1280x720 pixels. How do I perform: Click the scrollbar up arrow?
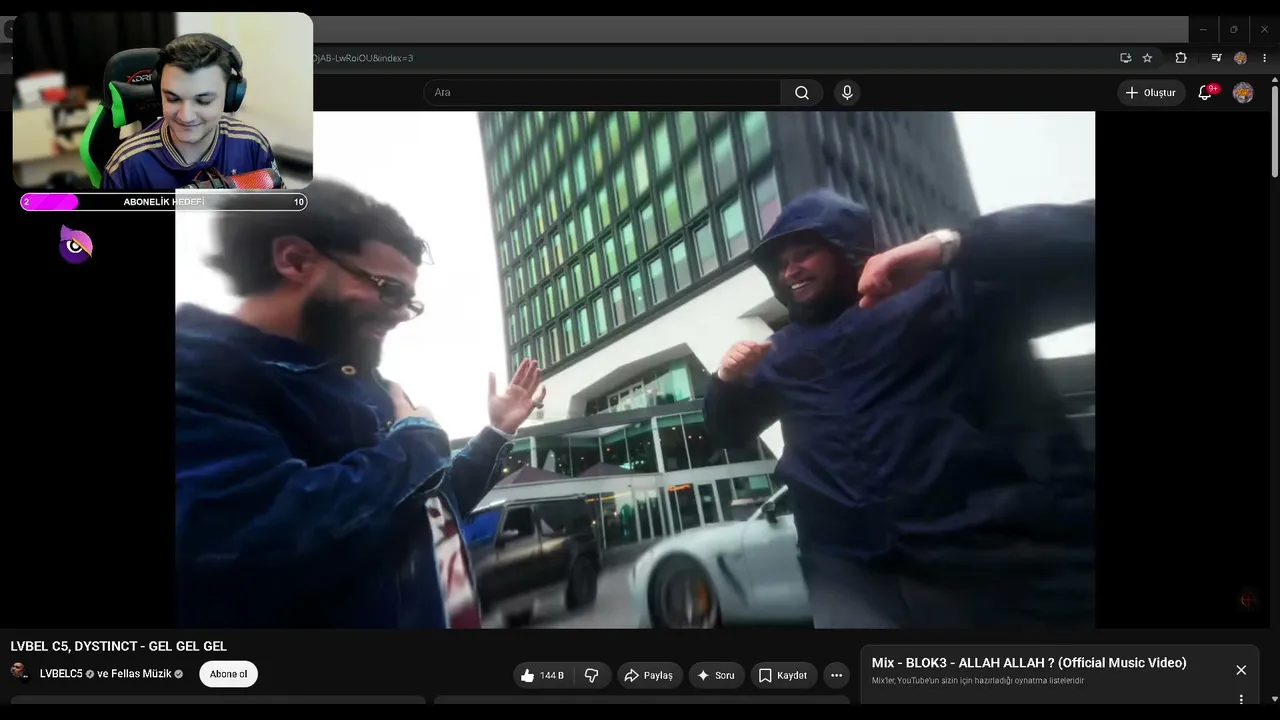point(1274,81)
